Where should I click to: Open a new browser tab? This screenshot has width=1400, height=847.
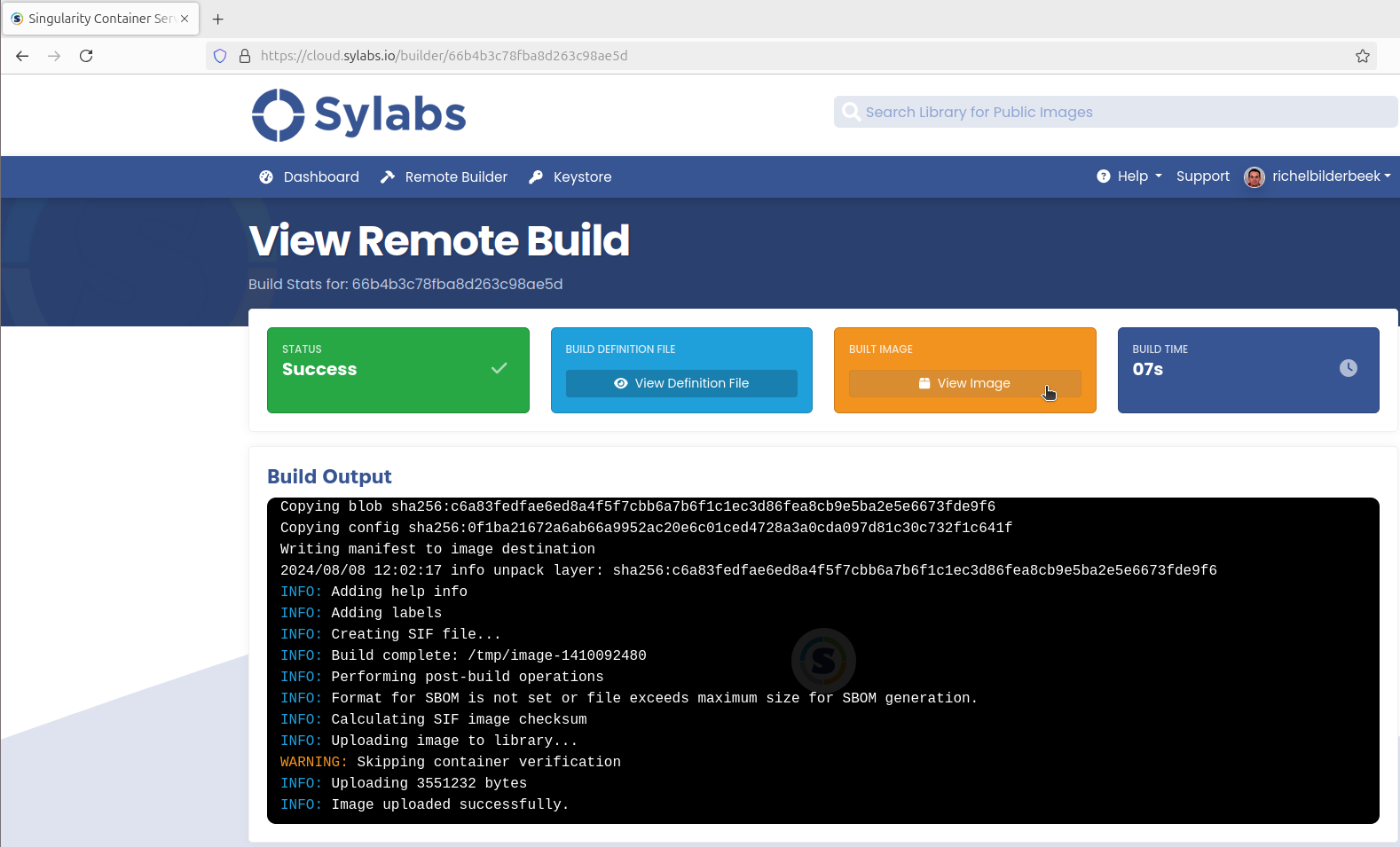point(218,19)
